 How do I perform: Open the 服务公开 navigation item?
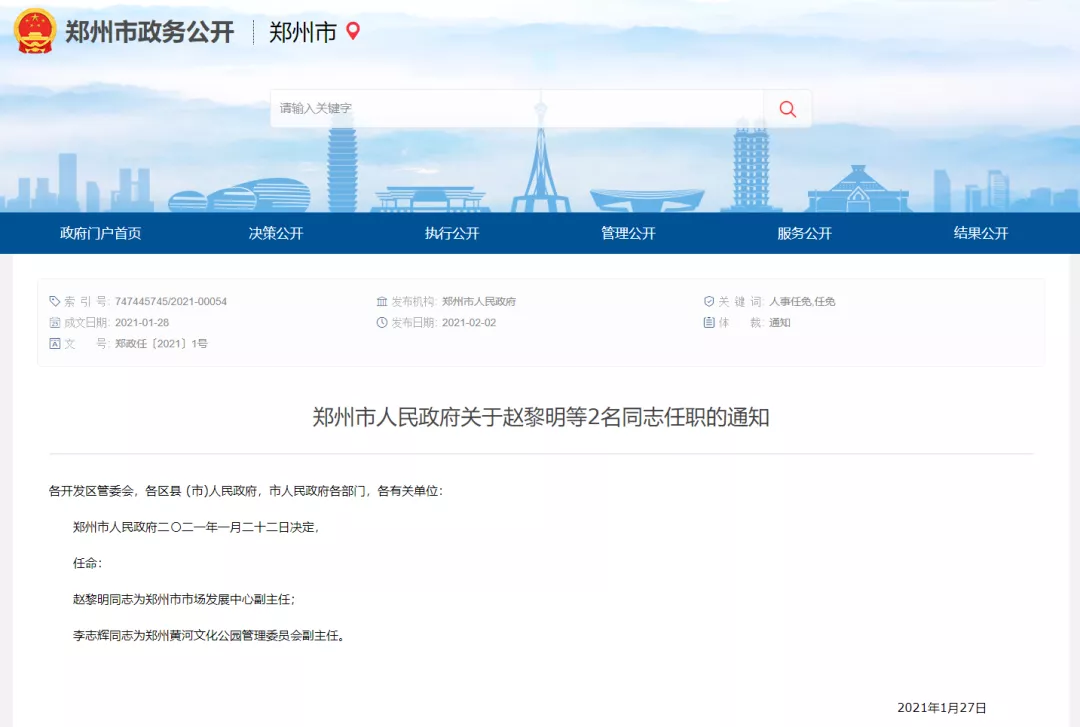(x=804, y=234)
